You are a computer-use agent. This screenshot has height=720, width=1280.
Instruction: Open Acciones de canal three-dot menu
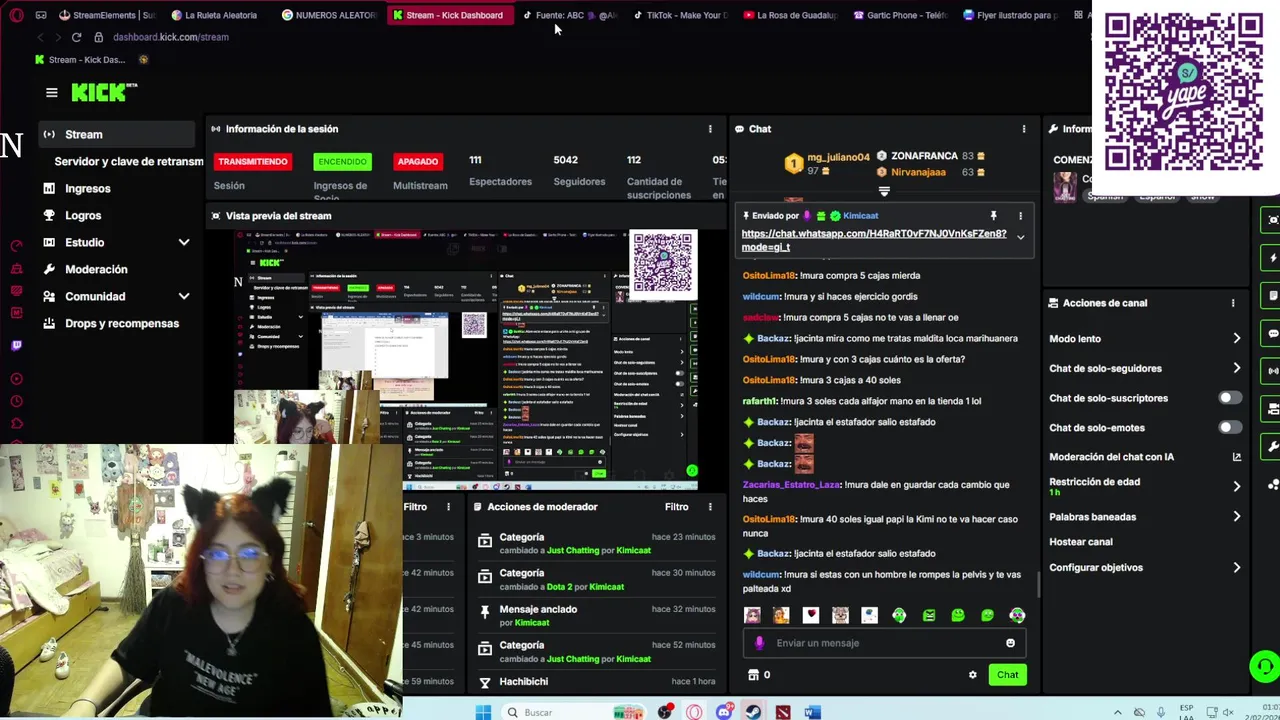[1232, 303]
